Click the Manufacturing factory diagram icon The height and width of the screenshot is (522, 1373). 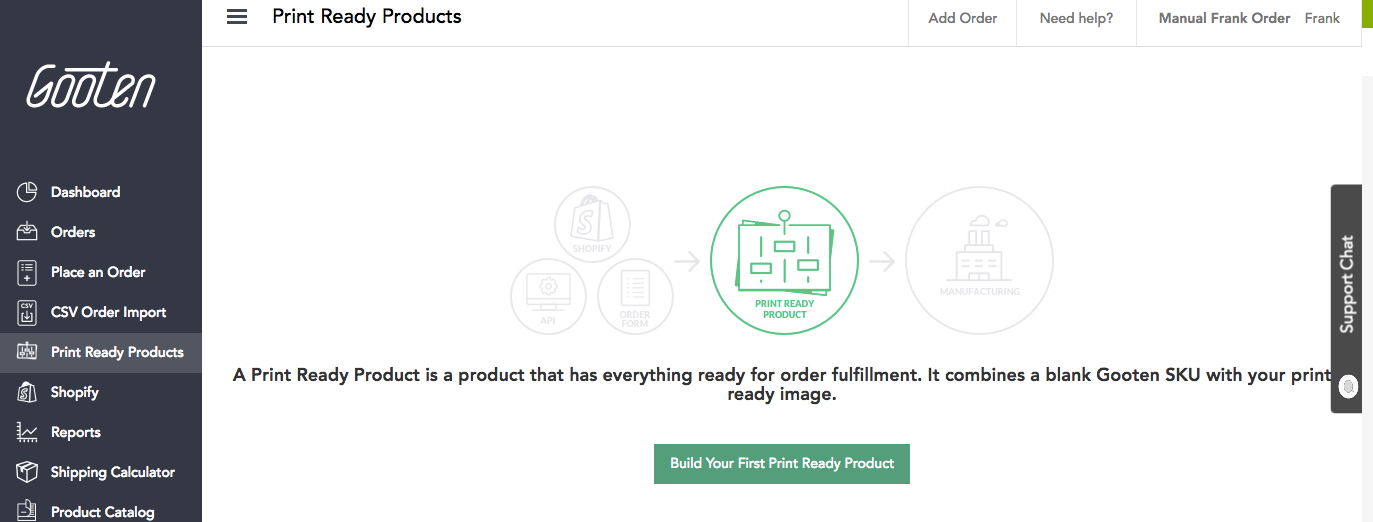(979, 260)
